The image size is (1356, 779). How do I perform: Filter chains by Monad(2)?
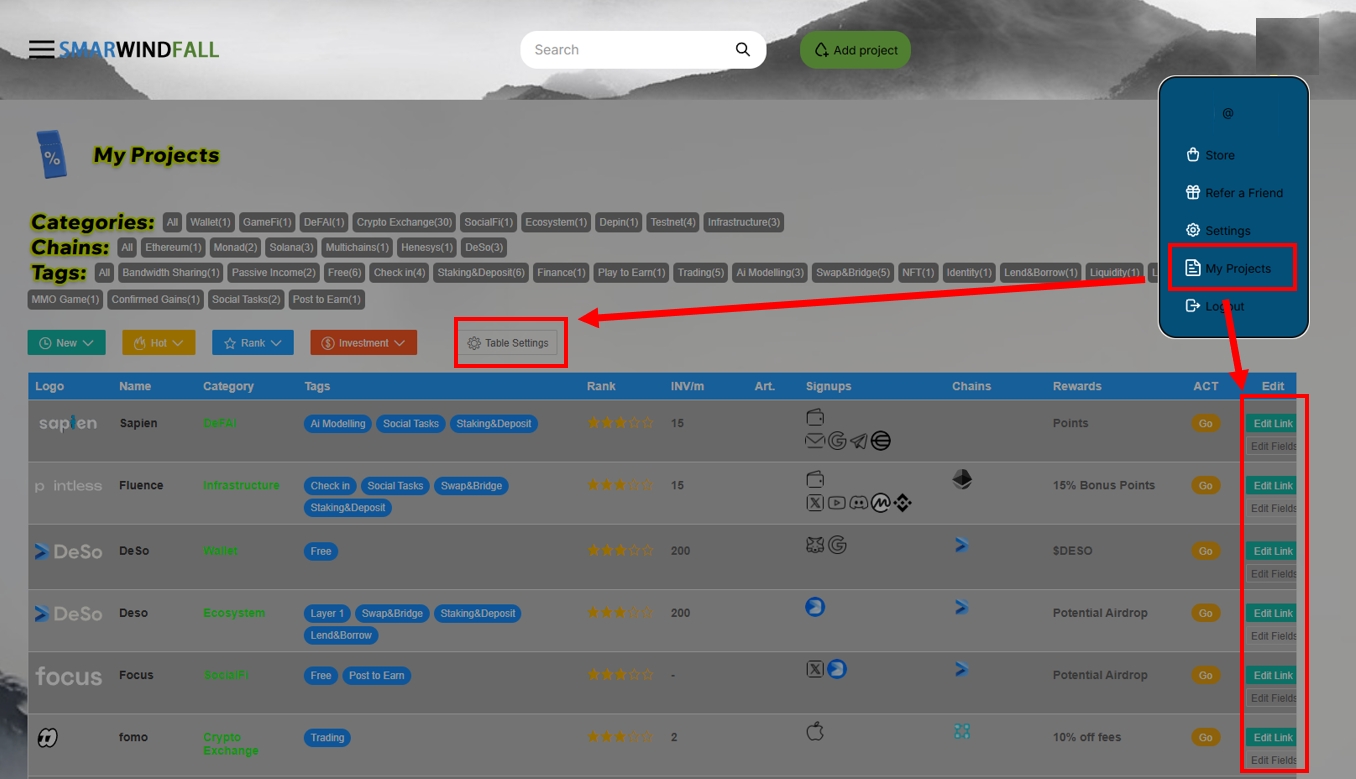[x=236, y=247]
